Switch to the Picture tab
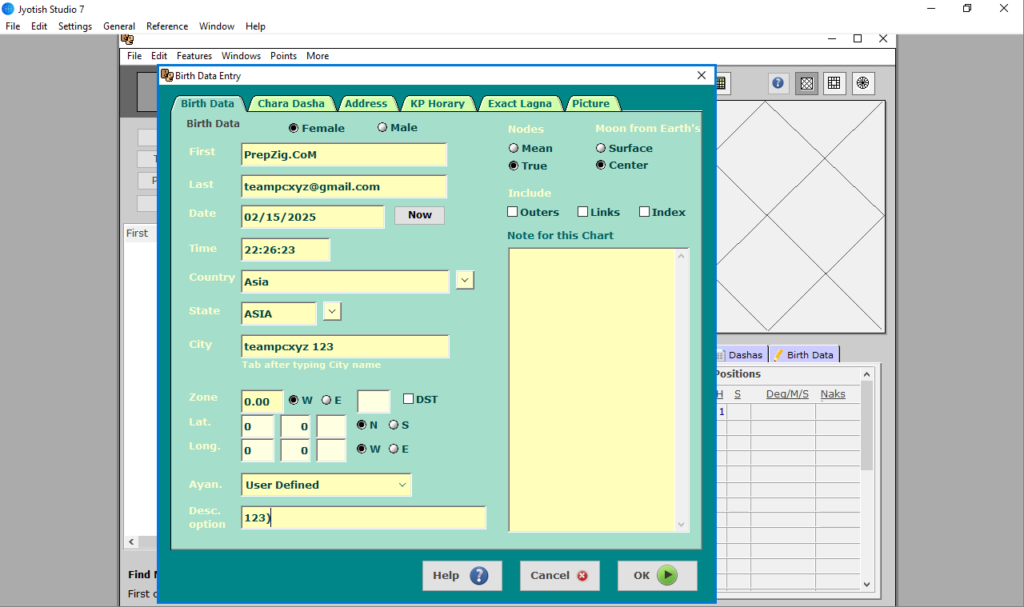This screenshot has width=1024, height=607. pyautogui.click(x=590, y=103)
